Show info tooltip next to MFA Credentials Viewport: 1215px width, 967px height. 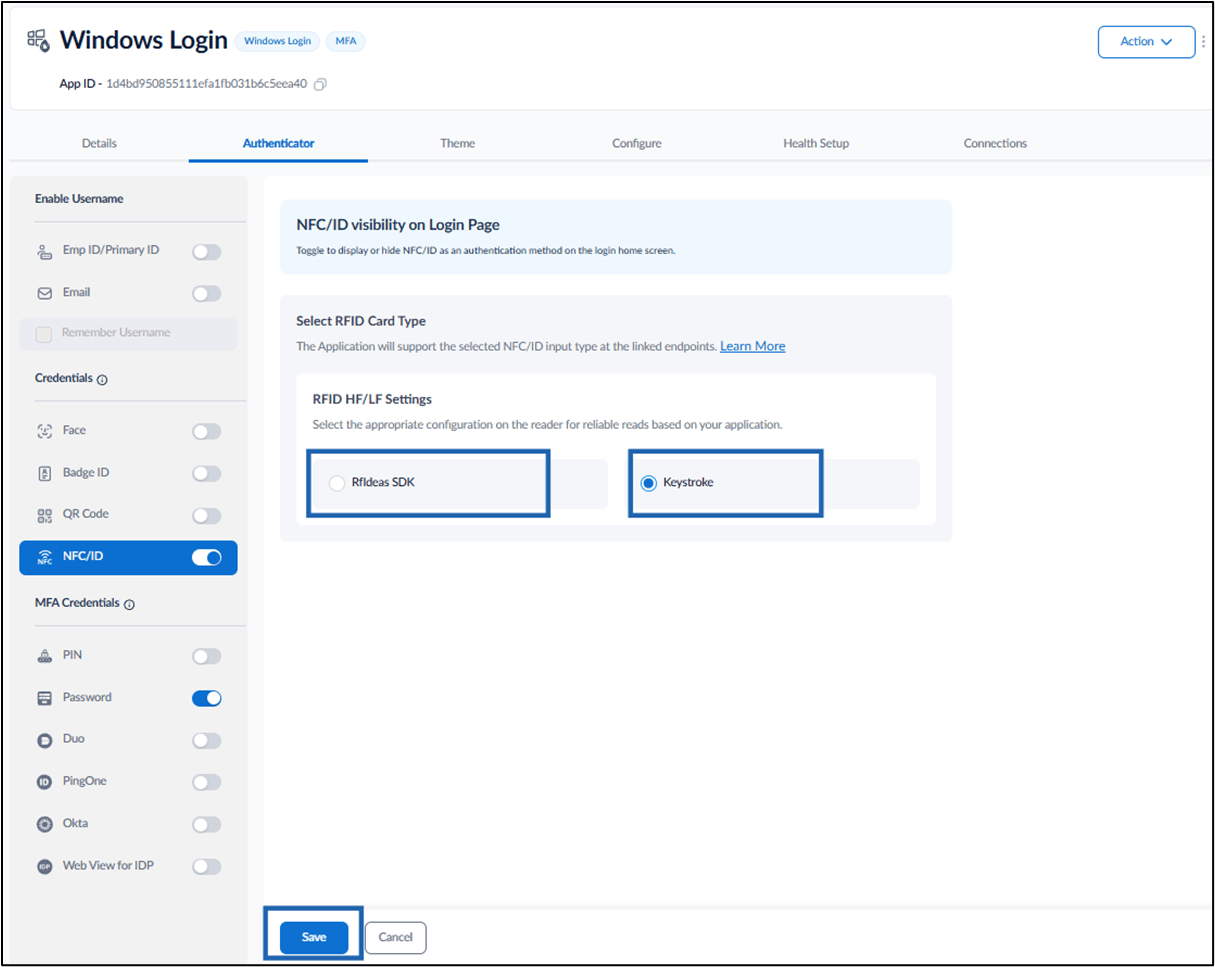click(130, 605)
